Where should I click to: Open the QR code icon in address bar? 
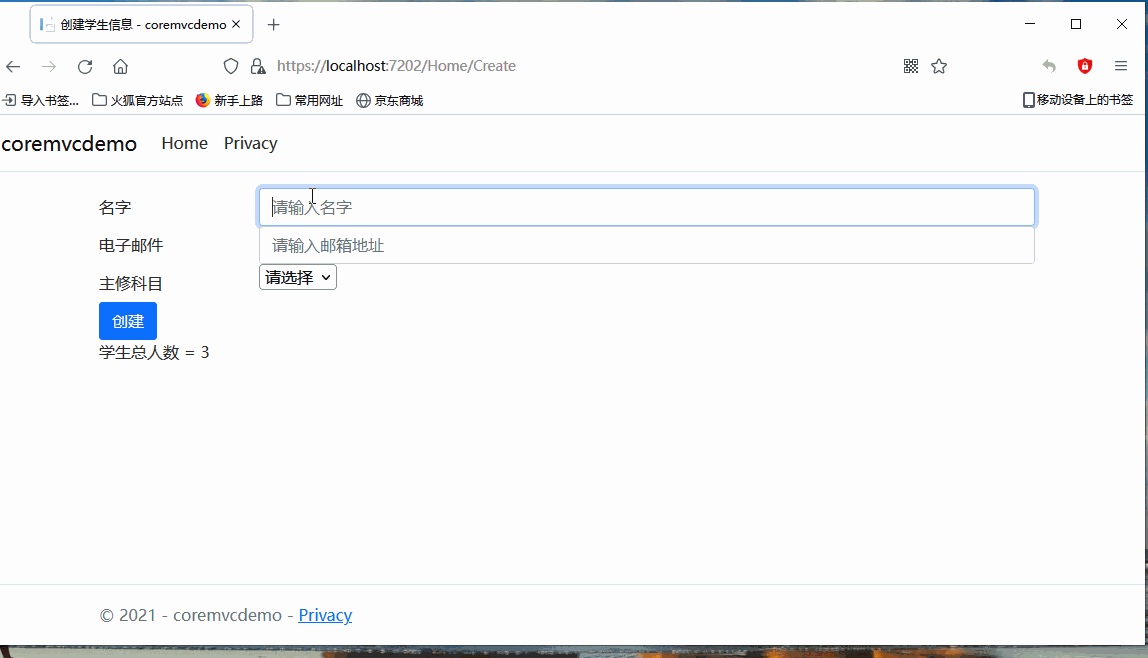point(911,66)
